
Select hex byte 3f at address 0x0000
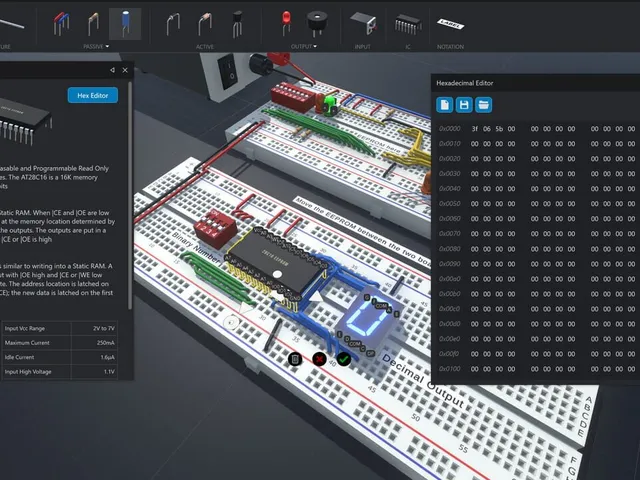[x=475, y=129]
